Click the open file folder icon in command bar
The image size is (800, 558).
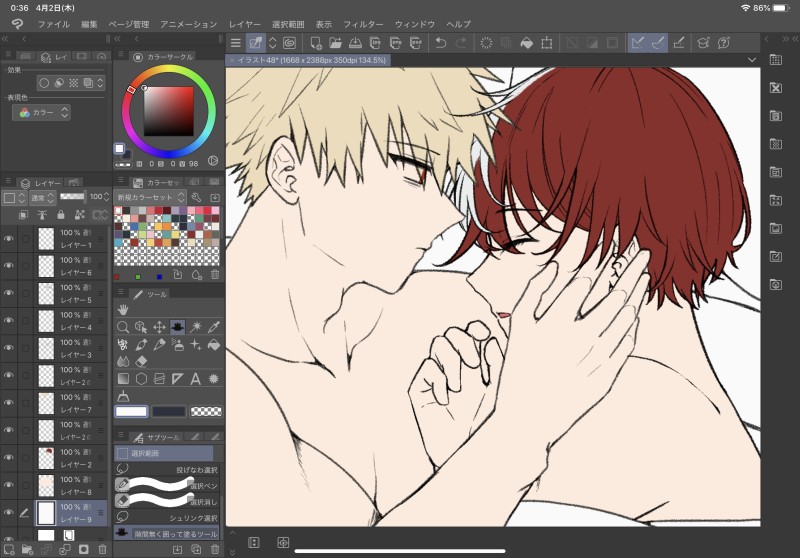coord(335,43)
